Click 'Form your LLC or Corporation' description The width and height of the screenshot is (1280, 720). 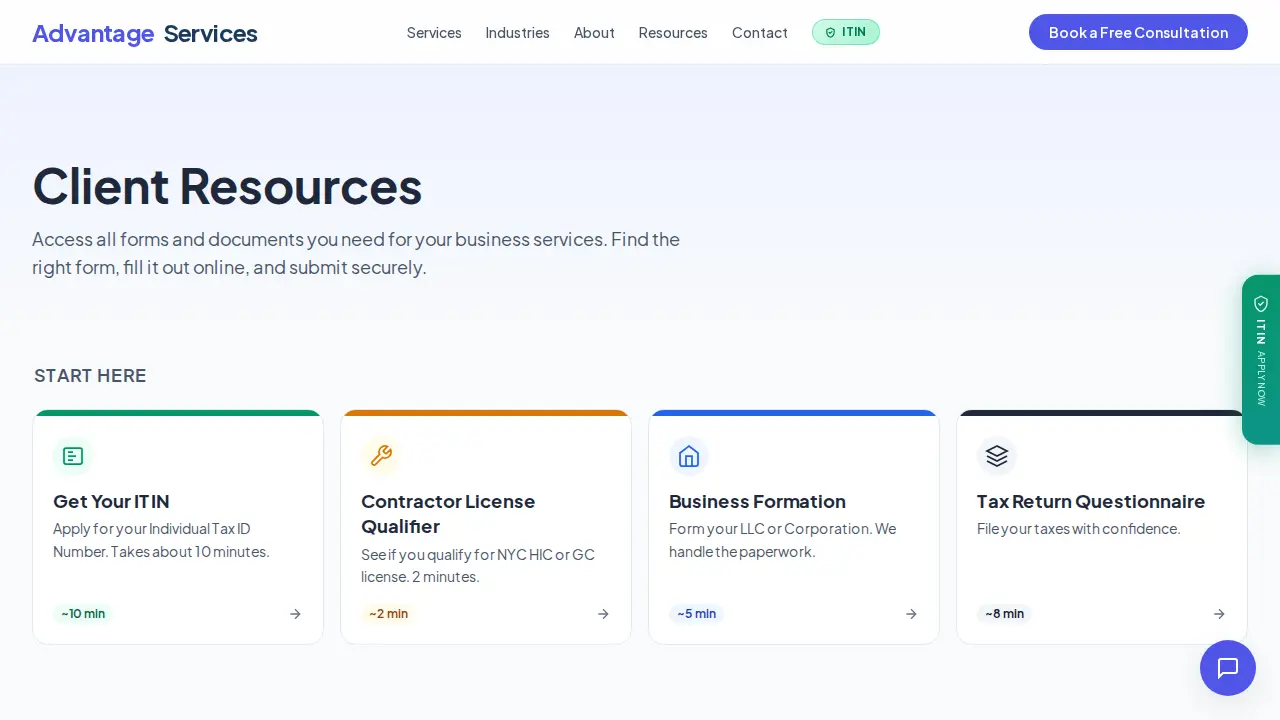tap(783, 540)
